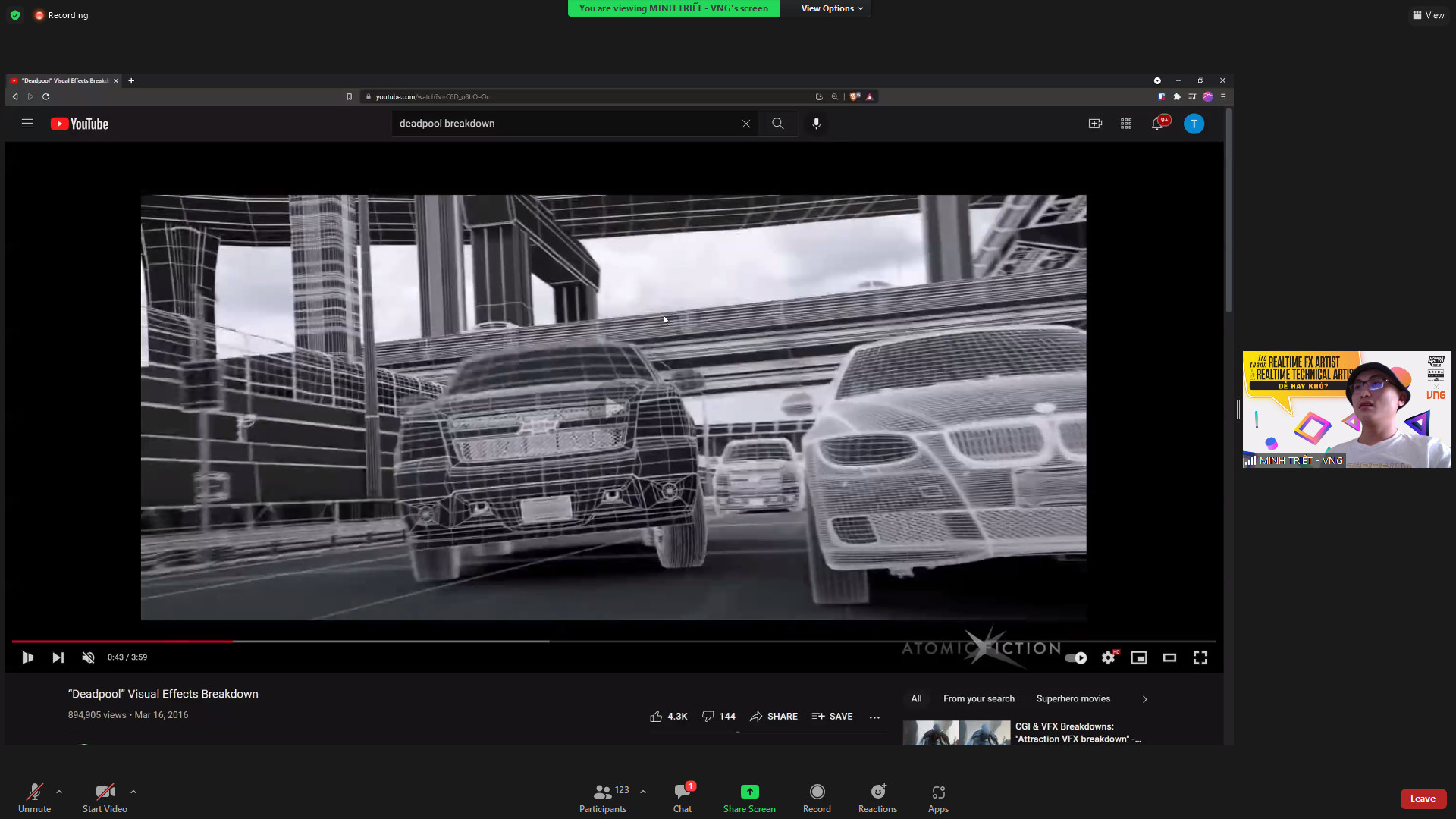Image resolution: width=1456 pixels, height=819 pixels.
Task: Switch to miniplayer mode
Action: pos(1139,657)
